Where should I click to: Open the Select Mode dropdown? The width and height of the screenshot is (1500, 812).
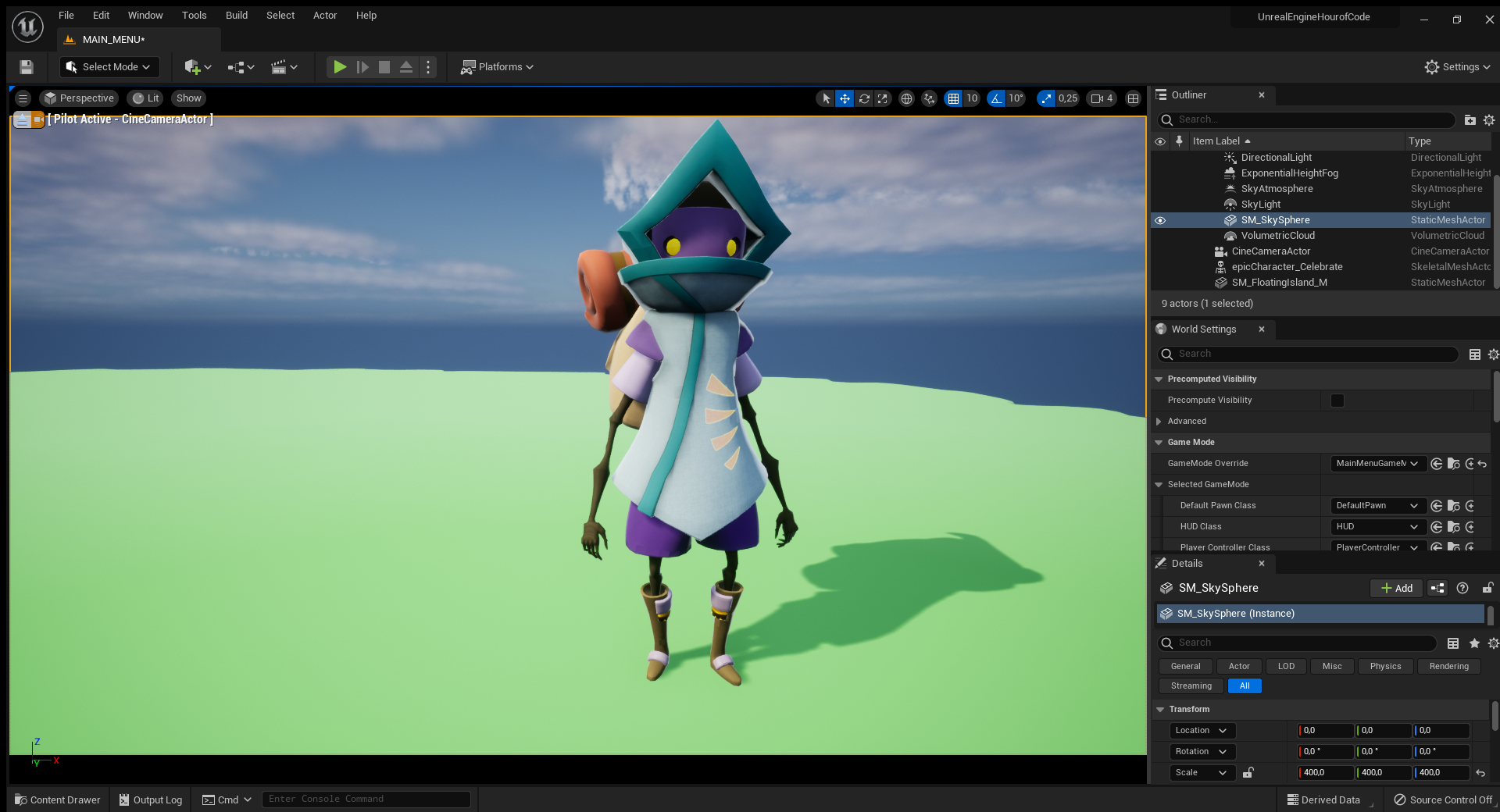pos(109,67)
